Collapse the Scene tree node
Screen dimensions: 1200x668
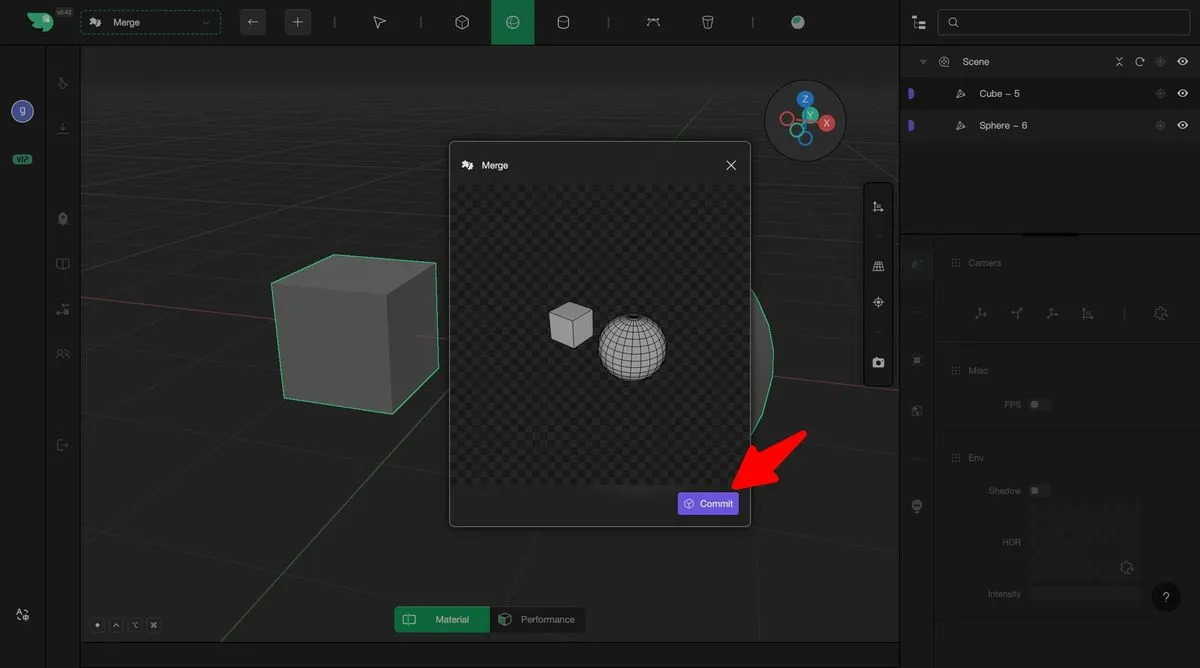[923, 62]
